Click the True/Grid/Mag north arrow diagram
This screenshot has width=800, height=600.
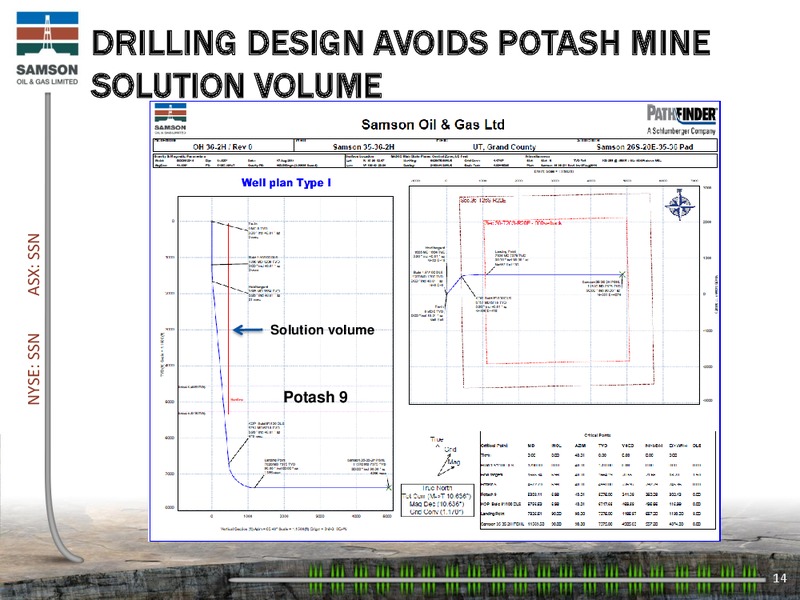coord(445,456)
